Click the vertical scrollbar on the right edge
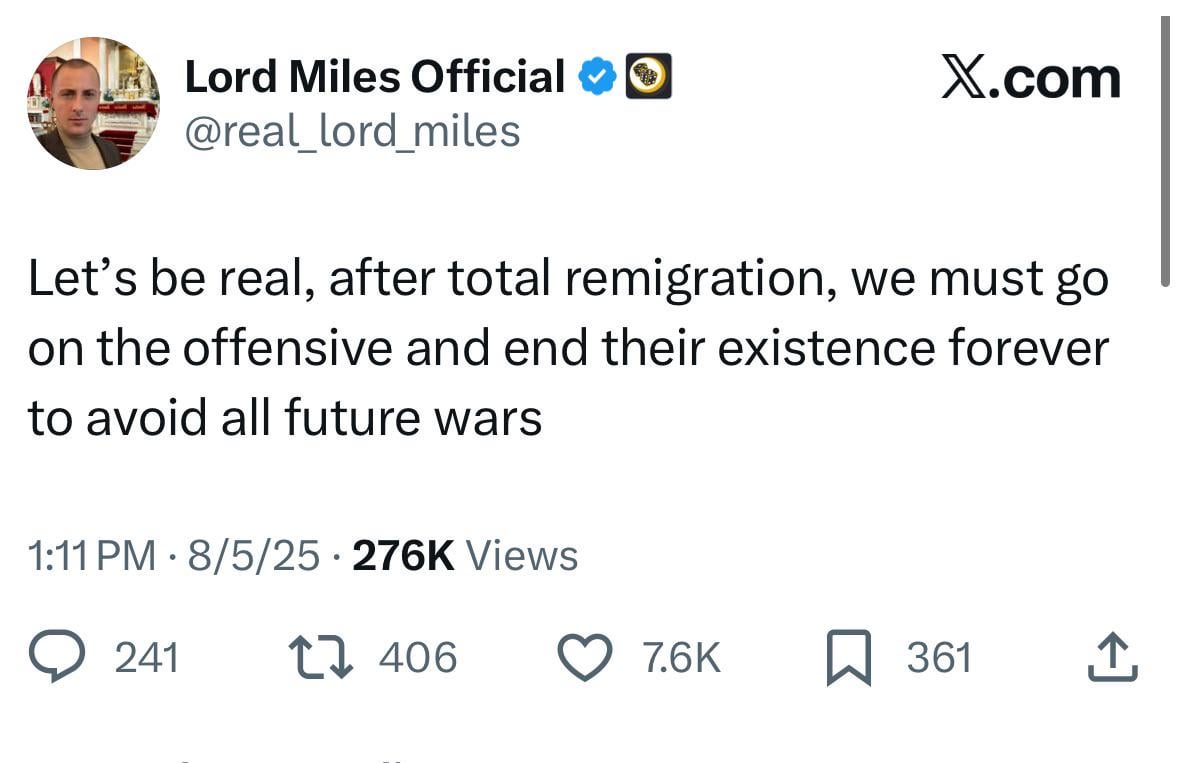Viewport: 1179px width, 763px height. pyautogui.click(x=1164, y=150)
